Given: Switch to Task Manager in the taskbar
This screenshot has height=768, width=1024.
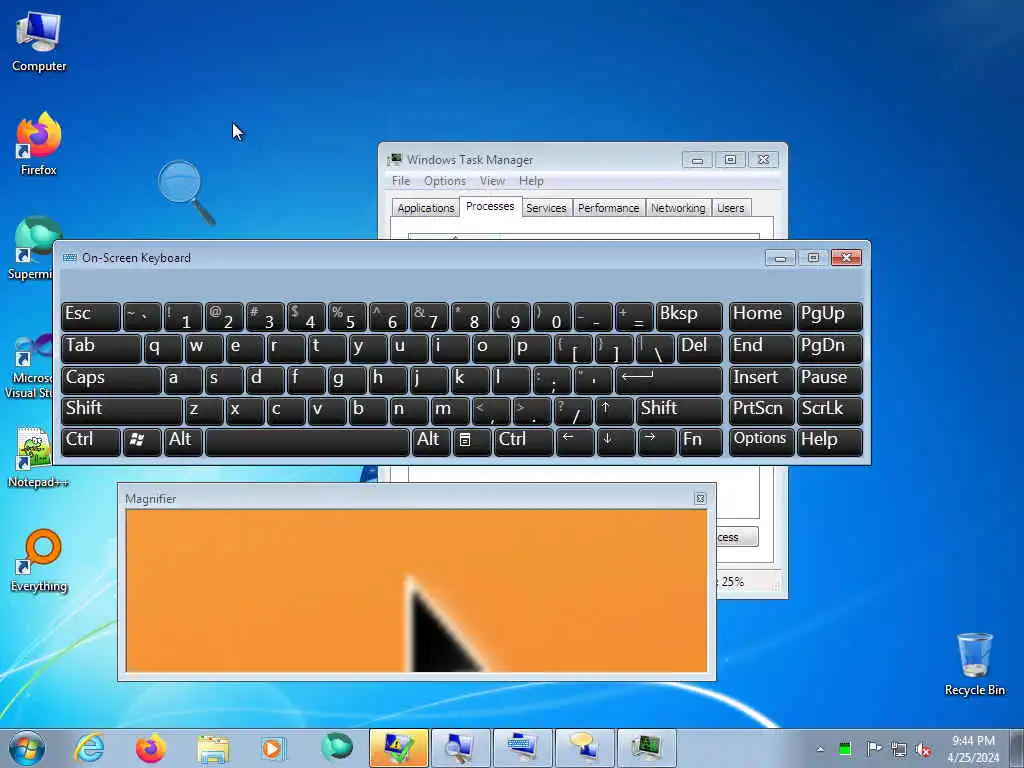Looking at the screenshot, I should (x=646, y=748).
